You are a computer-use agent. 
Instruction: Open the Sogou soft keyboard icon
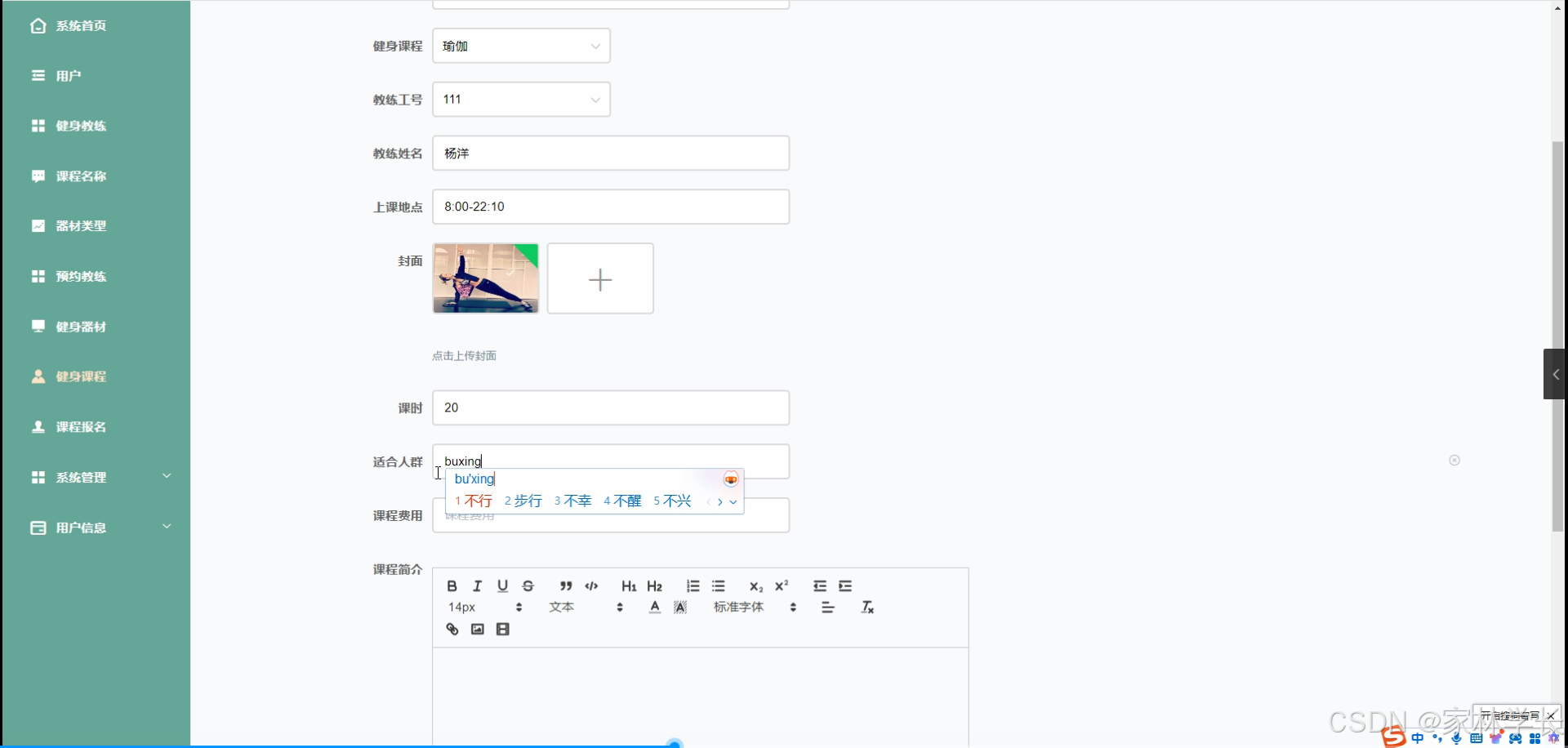1476,738
